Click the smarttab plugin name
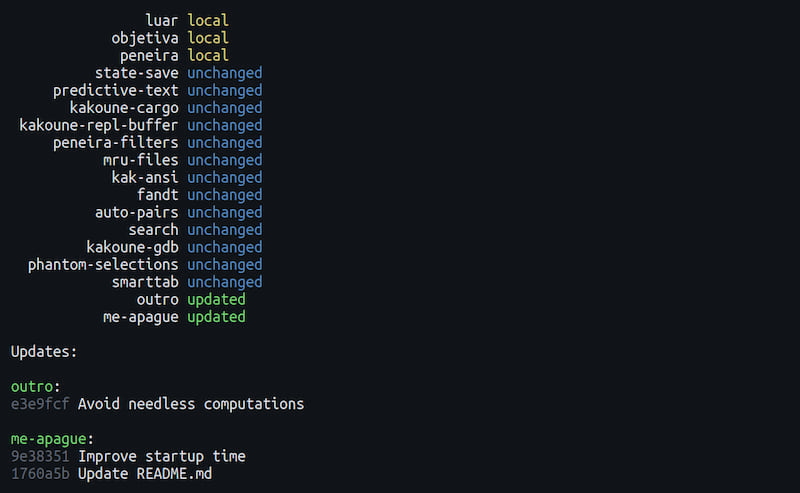The height and width of the screenshot is (493, 800). 145,282
